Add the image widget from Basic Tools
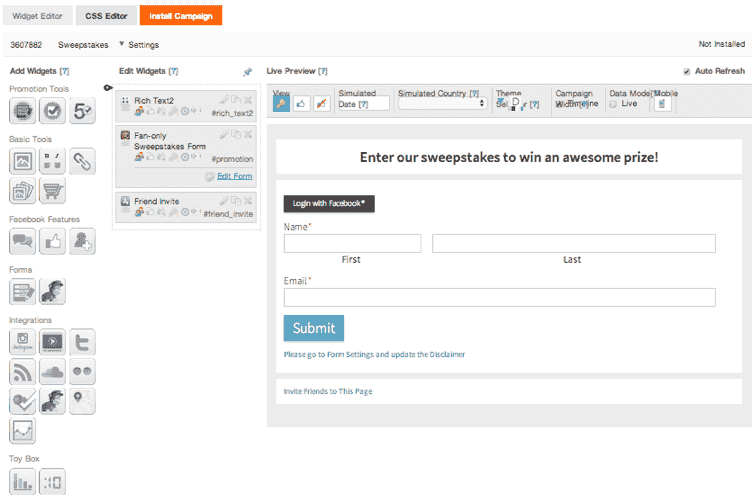The height and width of the screenshot is (503, 752). 22,161
